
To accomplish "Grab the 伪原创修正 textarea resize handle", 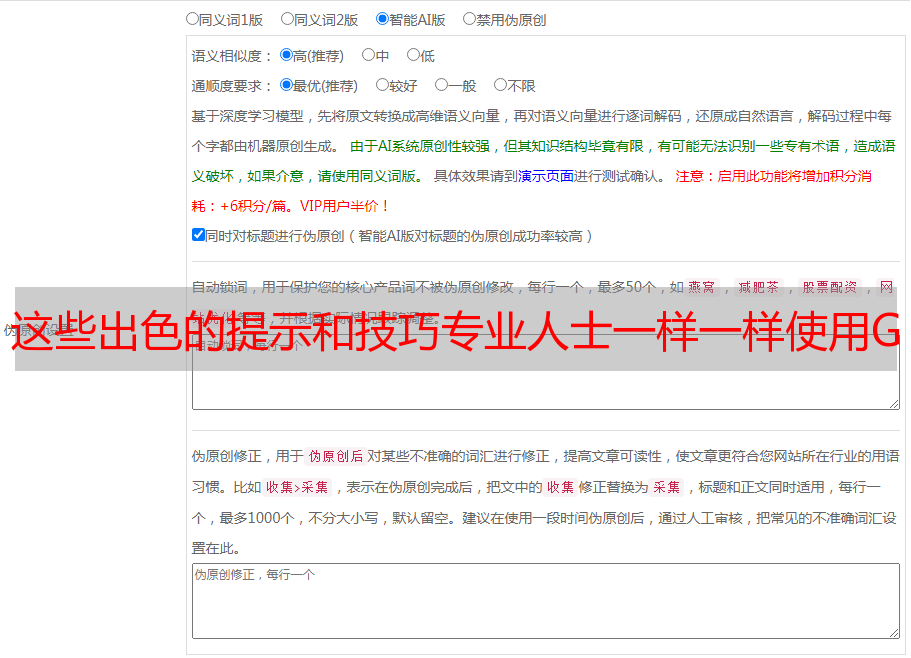I will coord(894,634).
